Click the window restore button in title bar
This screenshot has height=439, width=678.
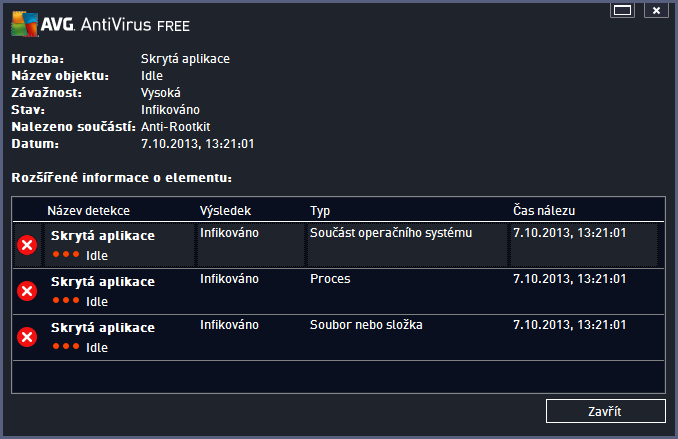623,11
